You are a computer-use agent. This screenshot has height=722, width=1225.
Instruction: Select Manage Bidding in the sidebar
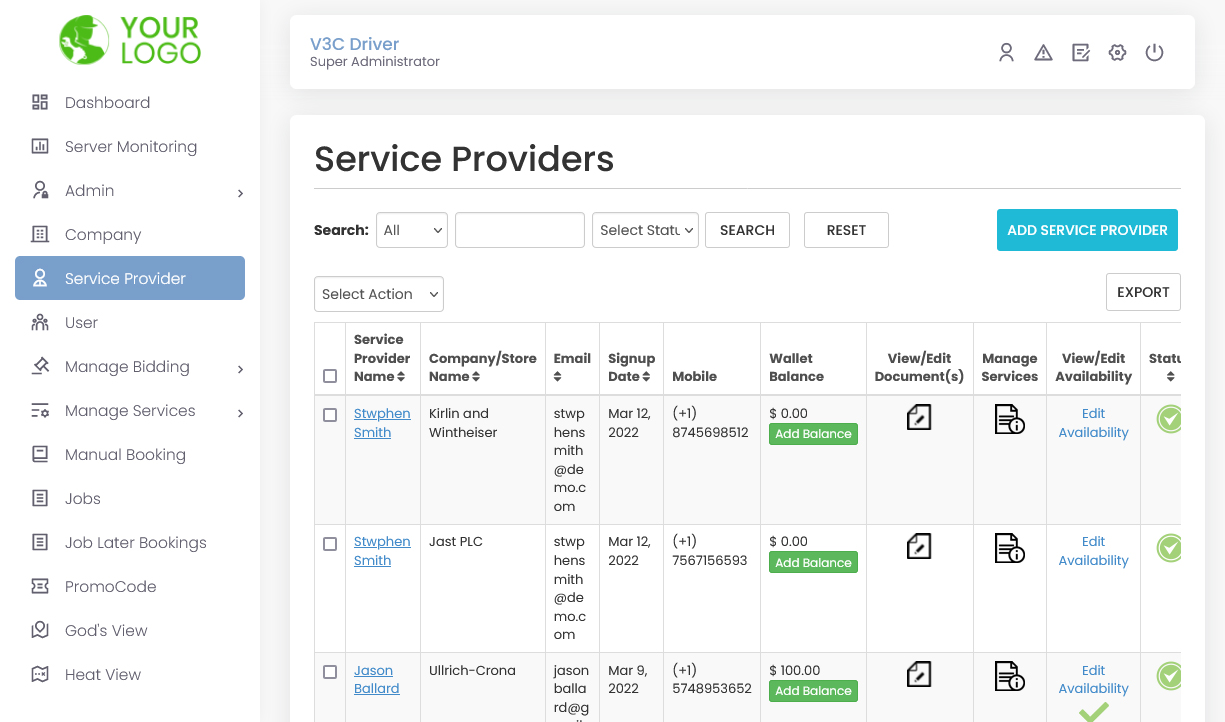[126, 366]
